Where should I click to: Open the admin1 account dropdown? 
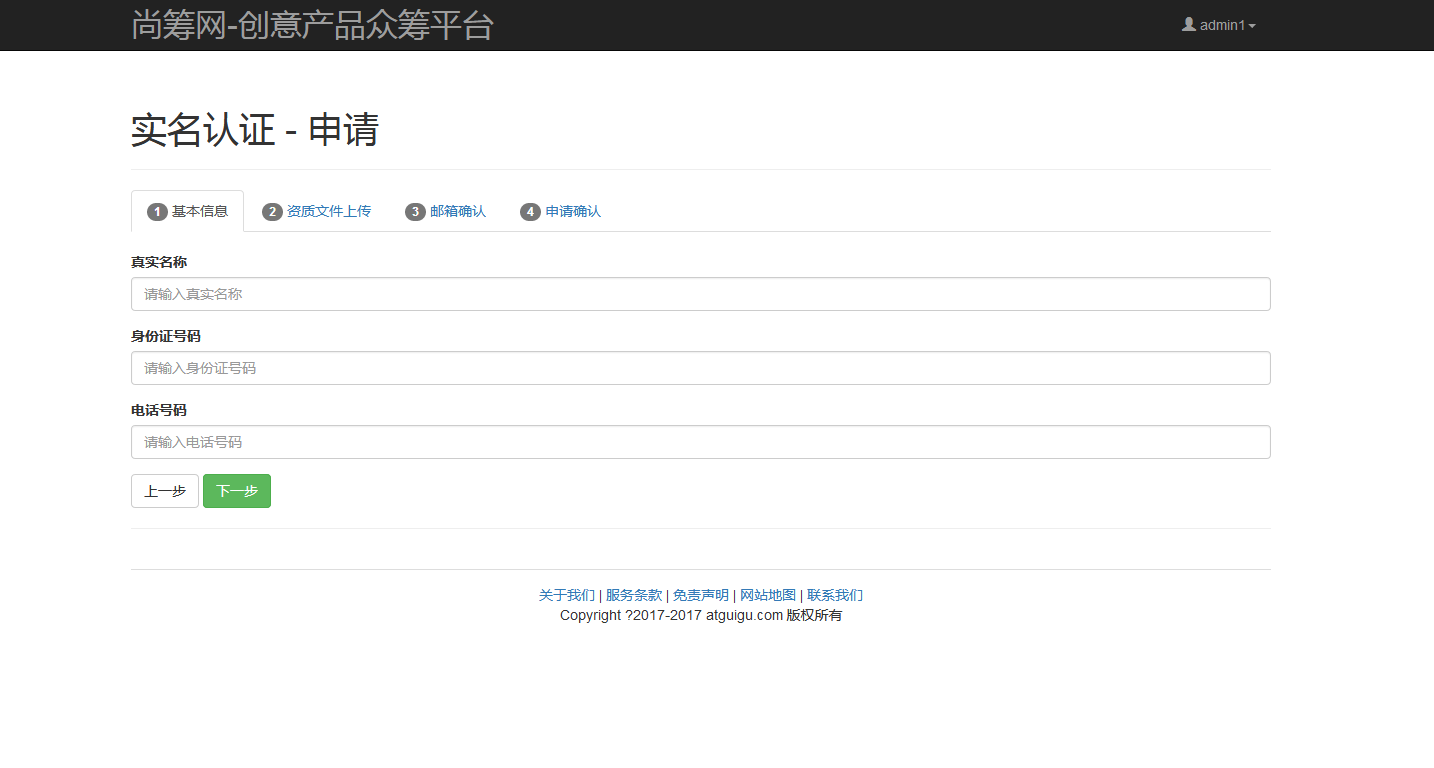click(1218, 25)
